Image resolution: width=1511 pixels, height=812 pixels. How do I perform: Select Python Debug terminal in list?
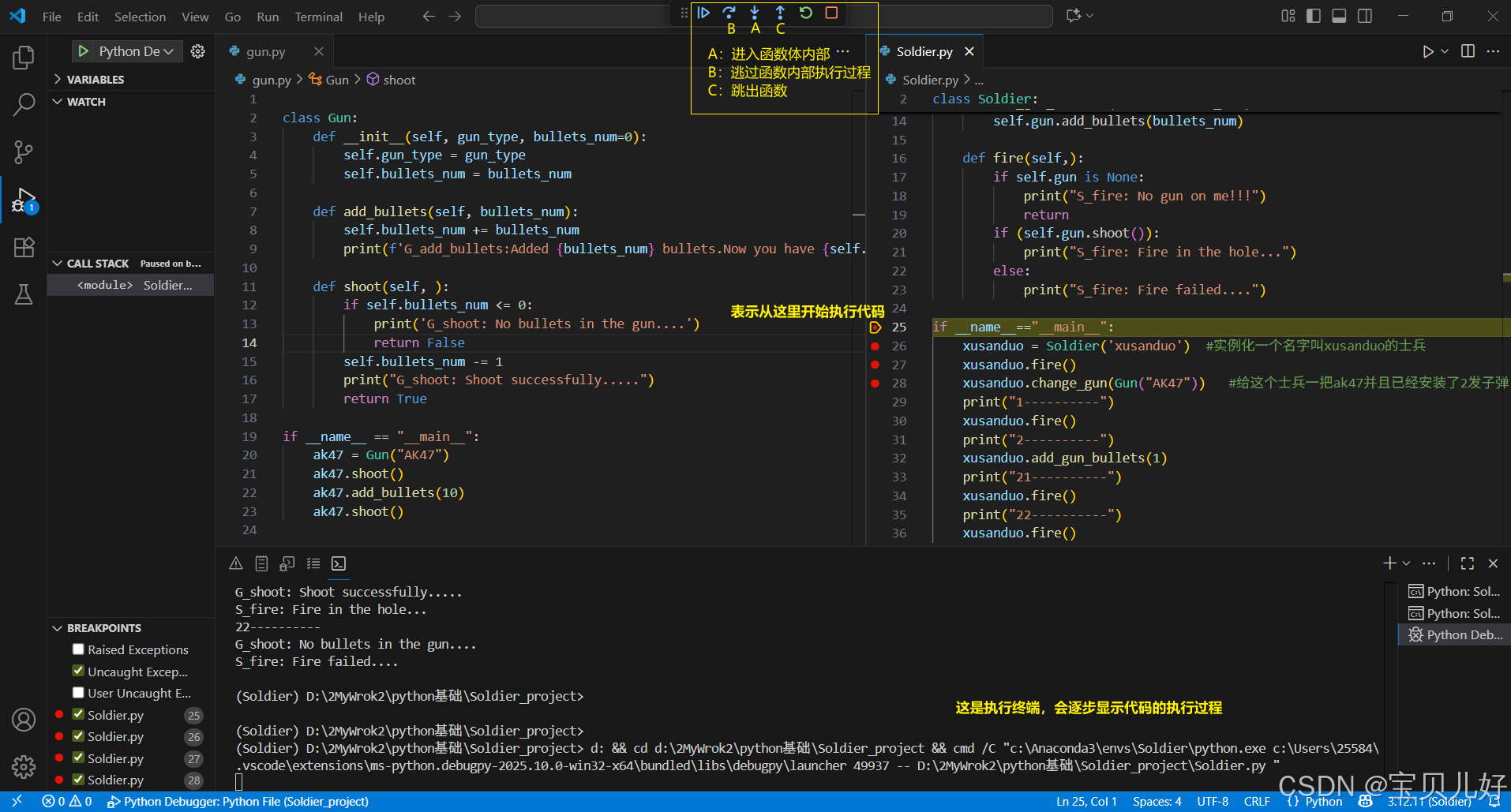click(1456, 634)
